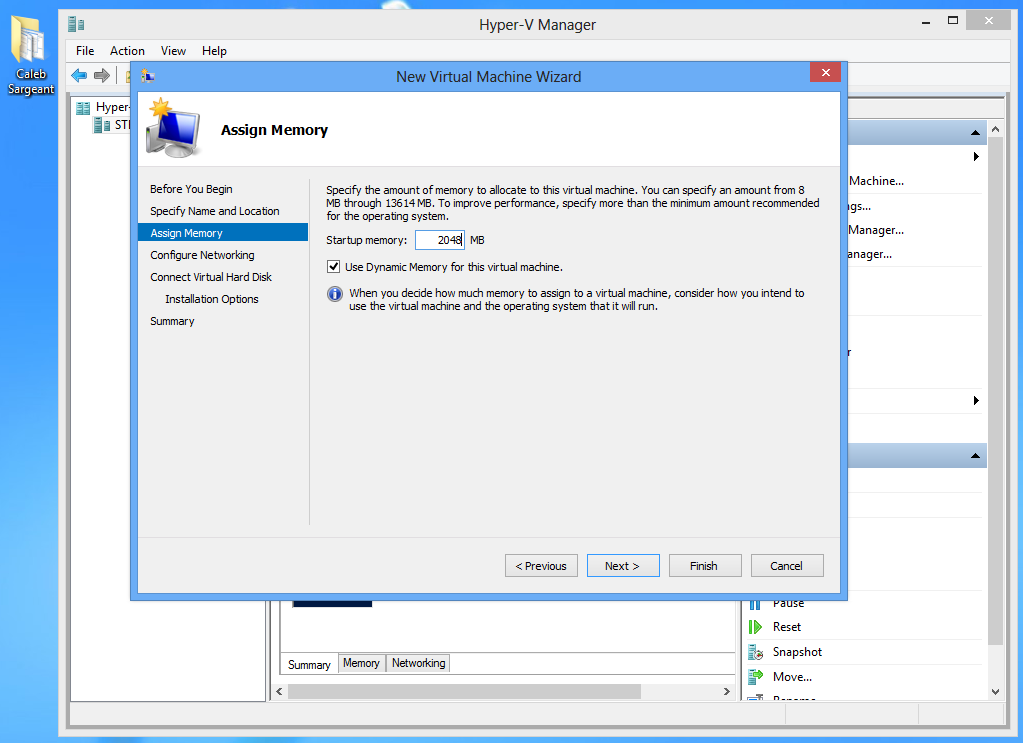
Task: Open the Action menu
Action: [127, 51]
